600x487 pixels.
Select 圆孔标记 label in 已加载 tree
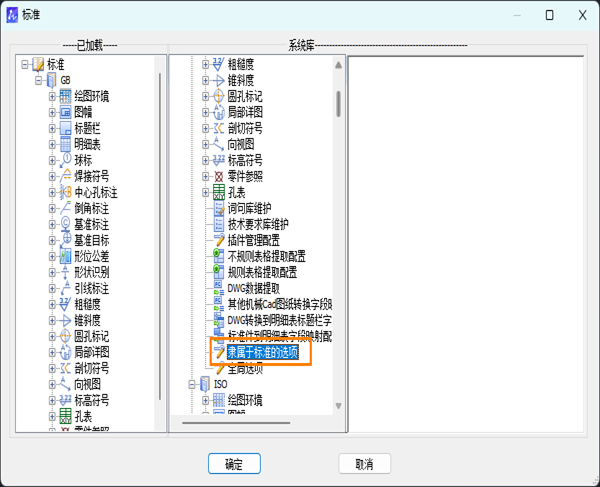tap(92, 337)
